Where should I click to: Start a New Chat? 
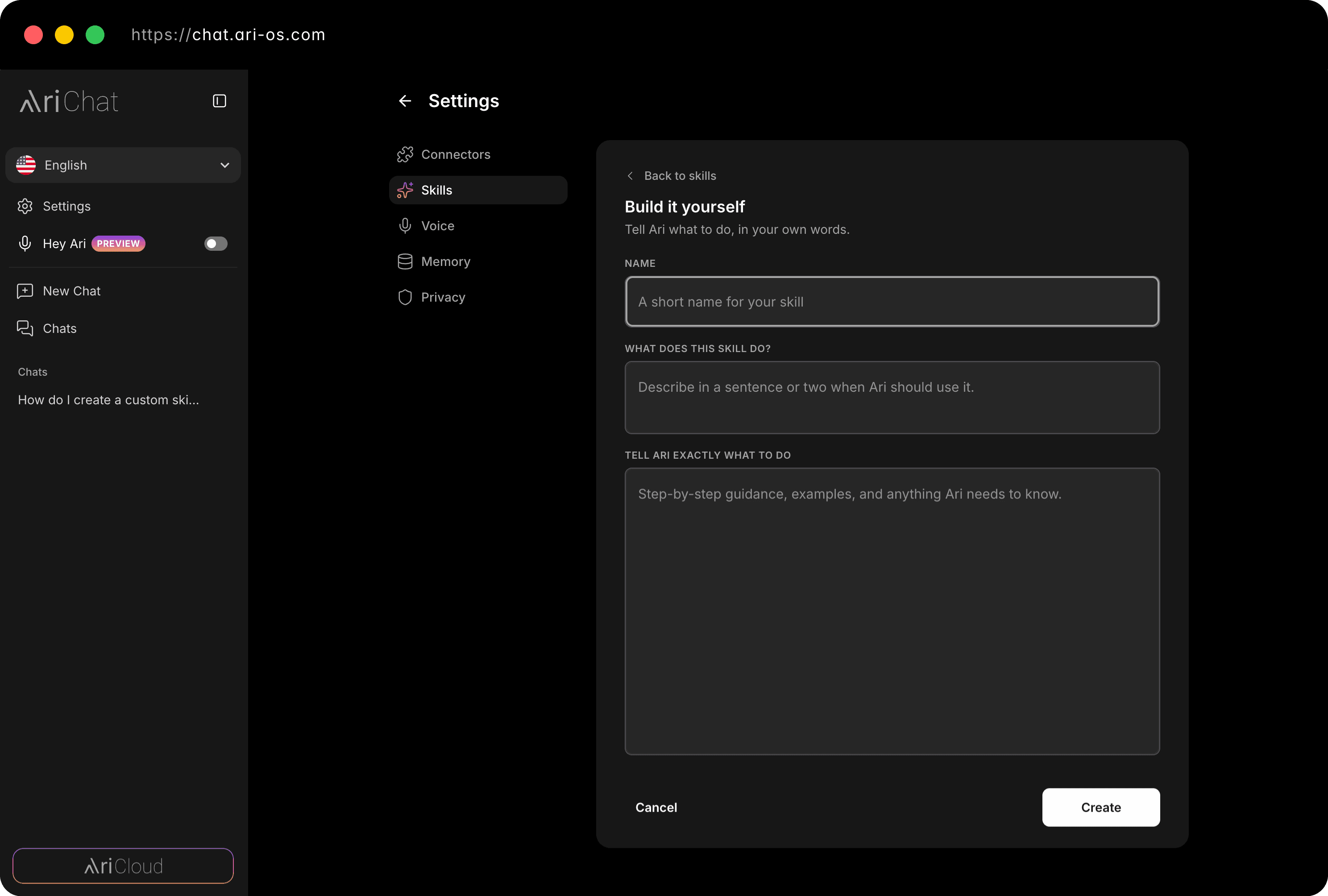click(x=123, y=291)
